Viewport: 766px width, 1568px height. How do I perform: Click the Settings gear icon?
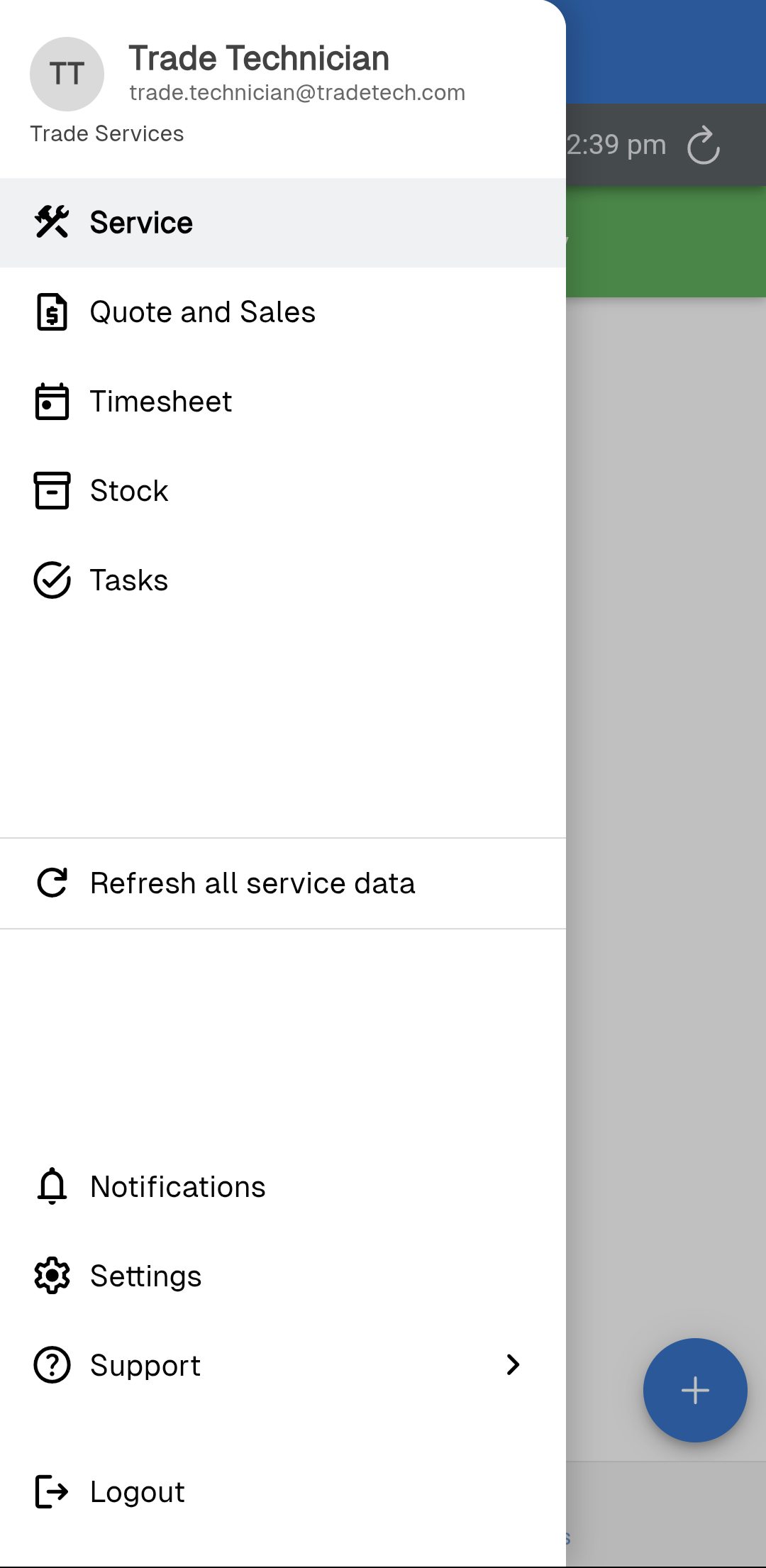tap(52, 1276)
